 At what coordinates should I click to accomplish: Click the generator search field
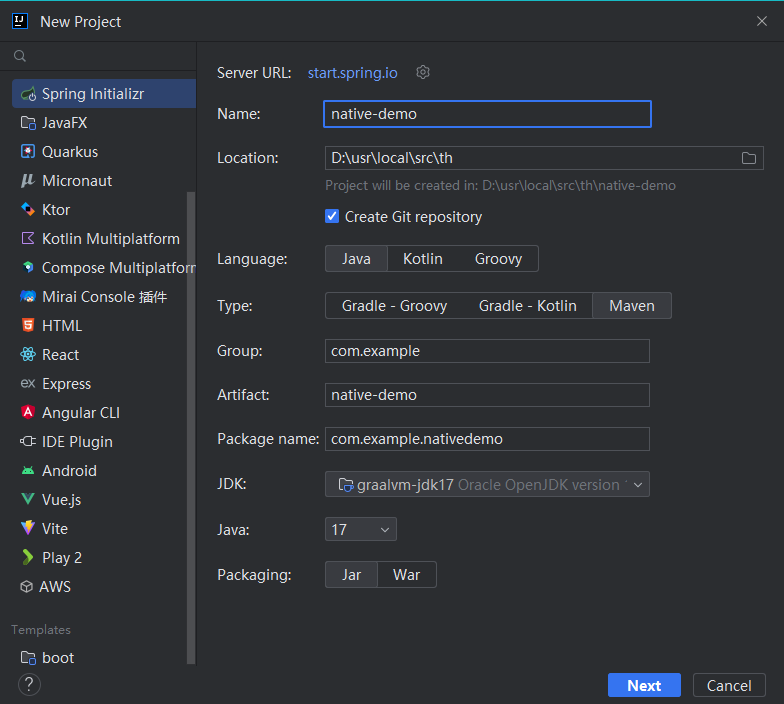click(98, 56)
